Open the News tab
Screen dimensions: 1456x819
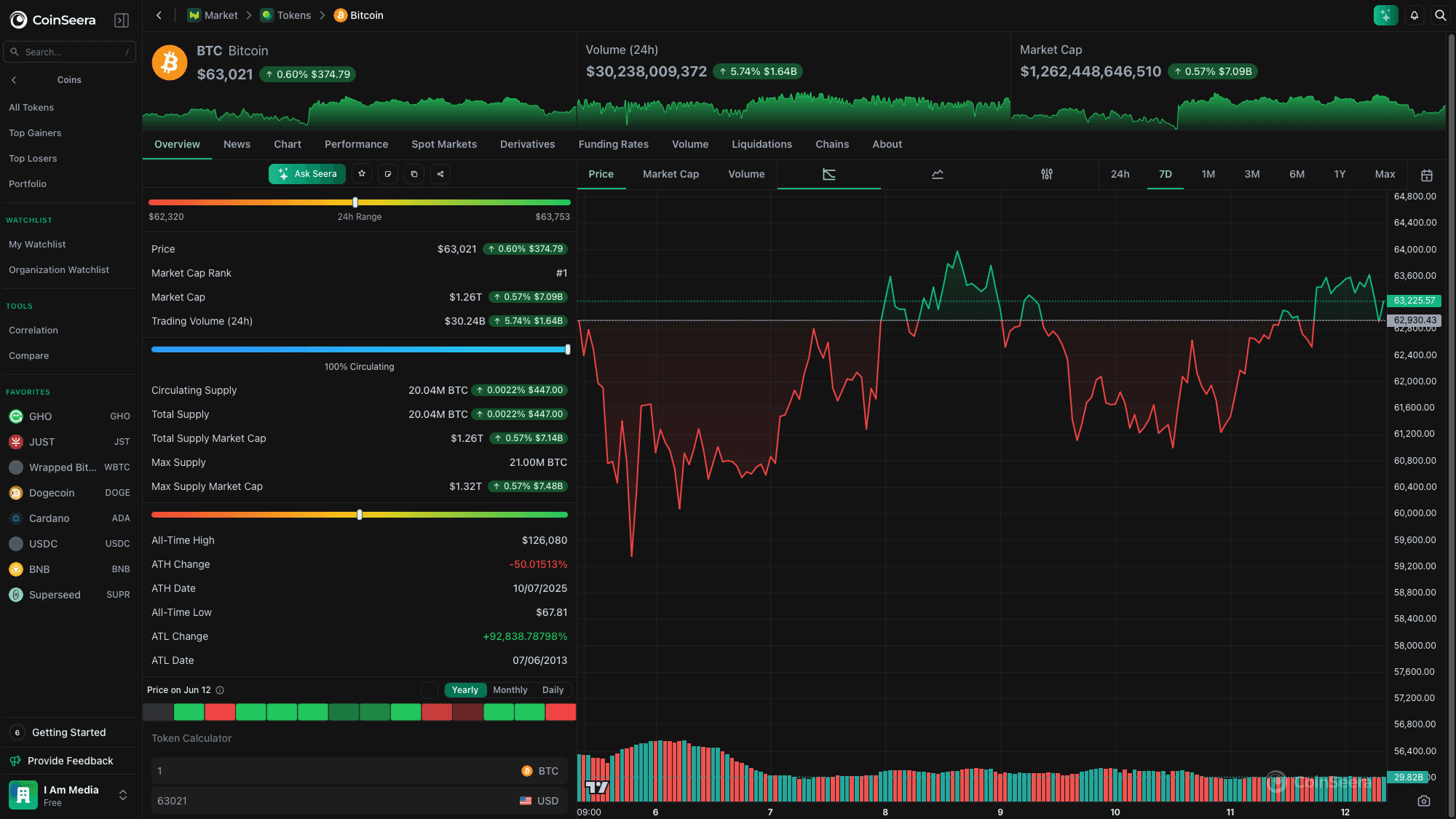pos(237,144)
